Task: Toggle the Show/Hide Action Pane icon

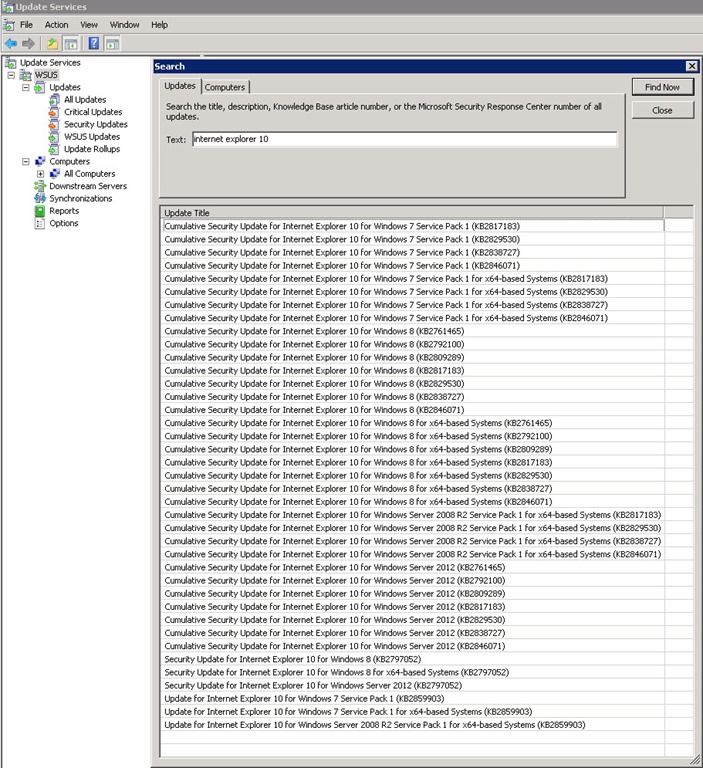Action: [x=113, y=44]
